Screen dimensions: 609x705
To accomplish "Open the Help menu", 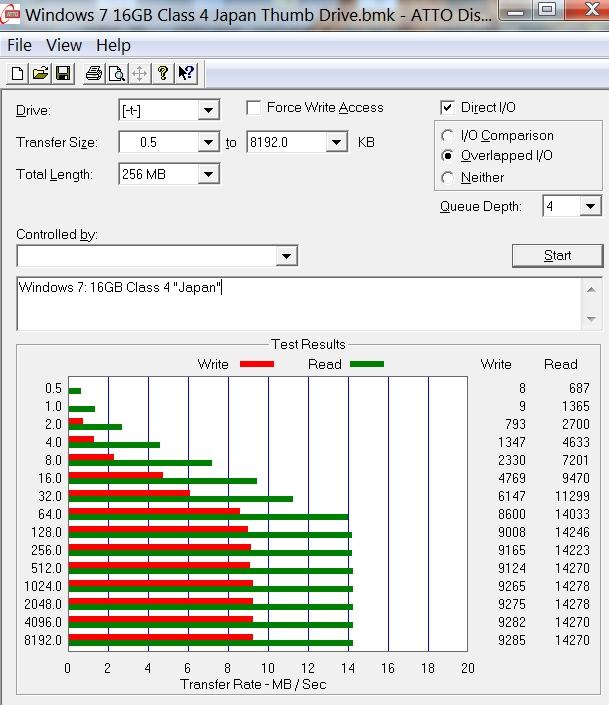I will pos(113,45).
